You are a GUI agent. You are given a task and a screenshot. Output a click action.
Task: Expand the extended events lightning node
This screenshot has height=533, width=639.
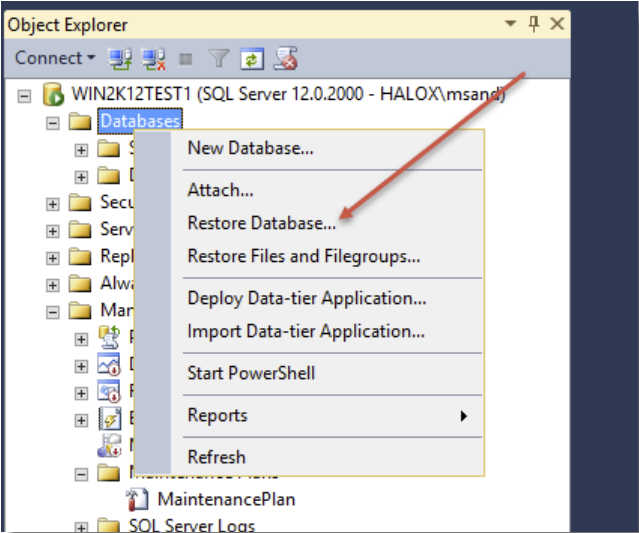tap(81, 420)
